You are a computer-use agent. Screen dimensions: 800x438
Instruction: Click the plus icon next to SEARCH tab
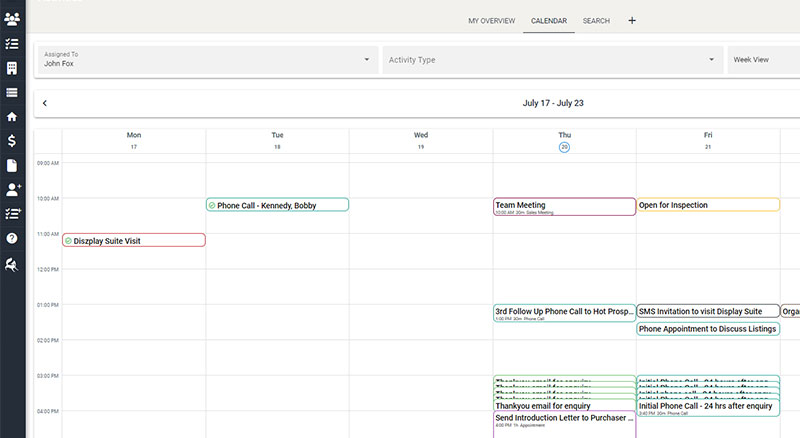[x=632, y=20]
